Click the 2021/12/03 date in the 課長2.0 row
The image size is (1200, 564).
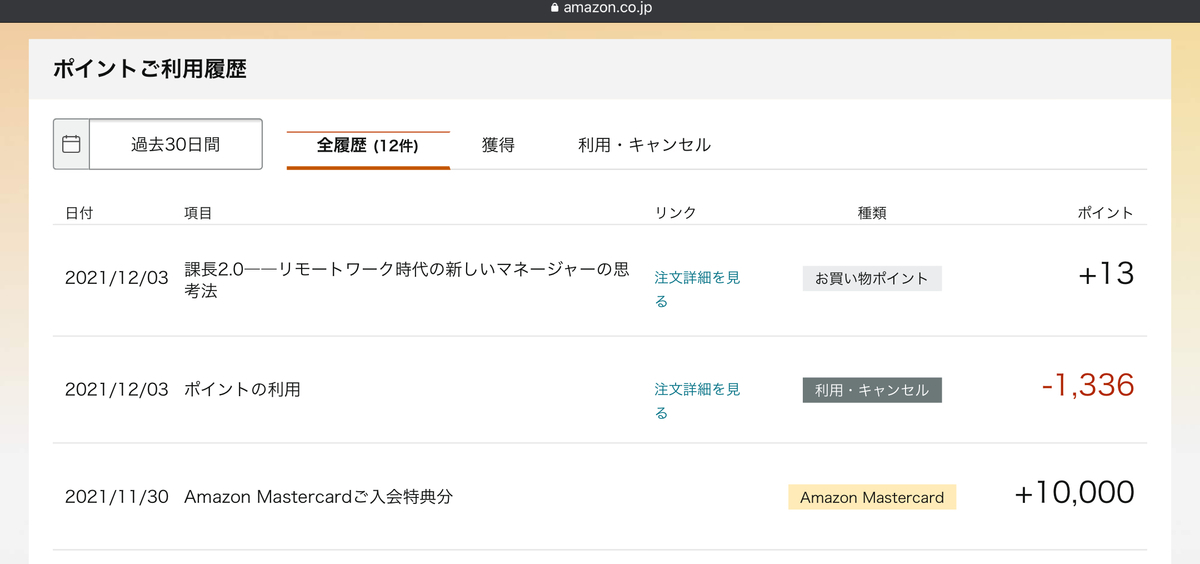pos(117,278)
